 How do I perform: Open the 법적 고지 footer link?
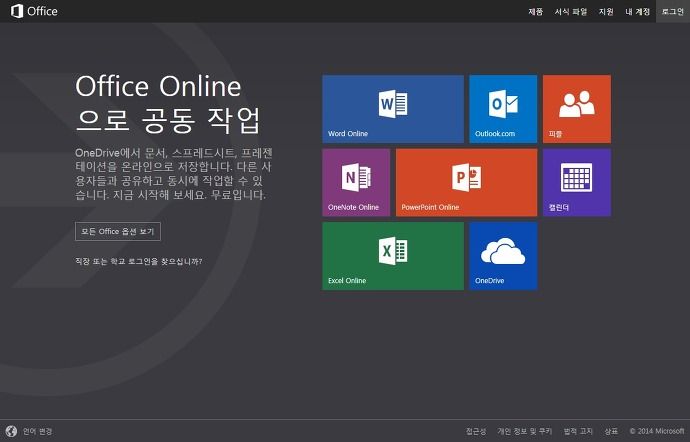pyautogui.click(x=578, y=431)
